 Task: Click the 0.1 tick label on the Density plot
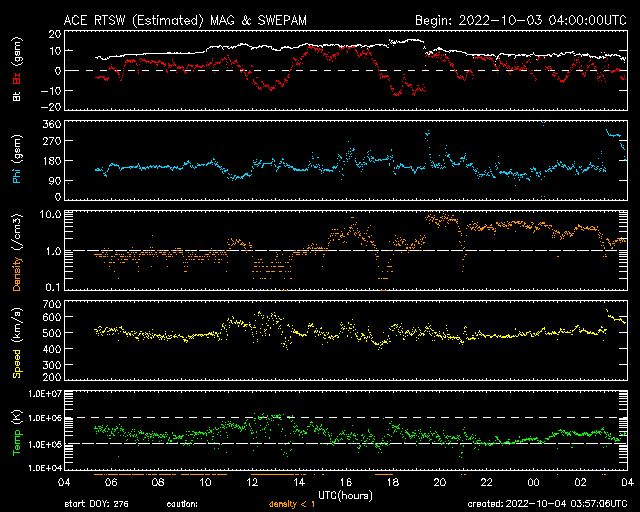click(x=53, y=287)
